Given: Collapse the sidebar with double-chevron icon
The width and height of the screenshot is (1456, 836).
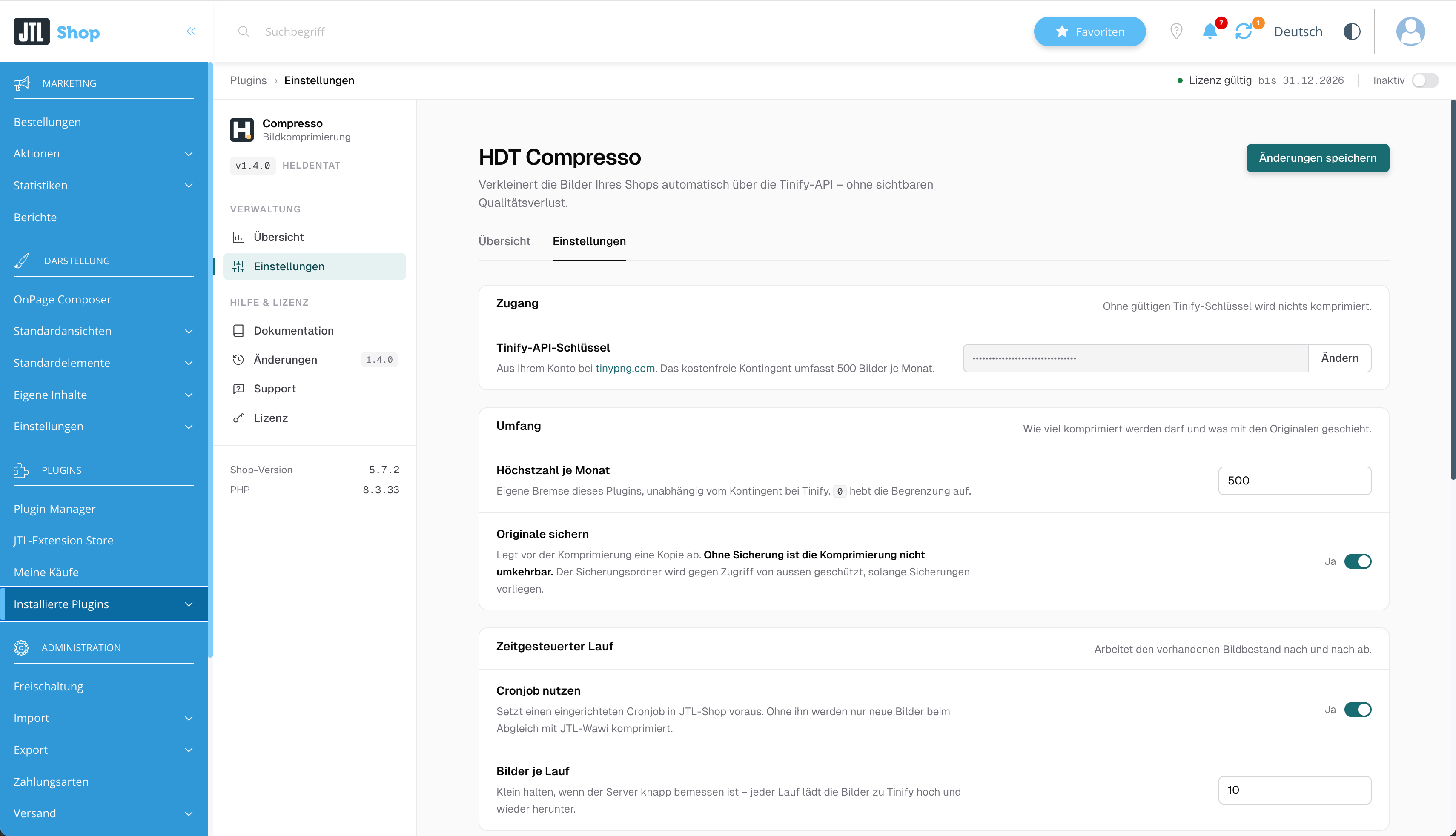Looking at the screenshot, I should pos(191,31).
